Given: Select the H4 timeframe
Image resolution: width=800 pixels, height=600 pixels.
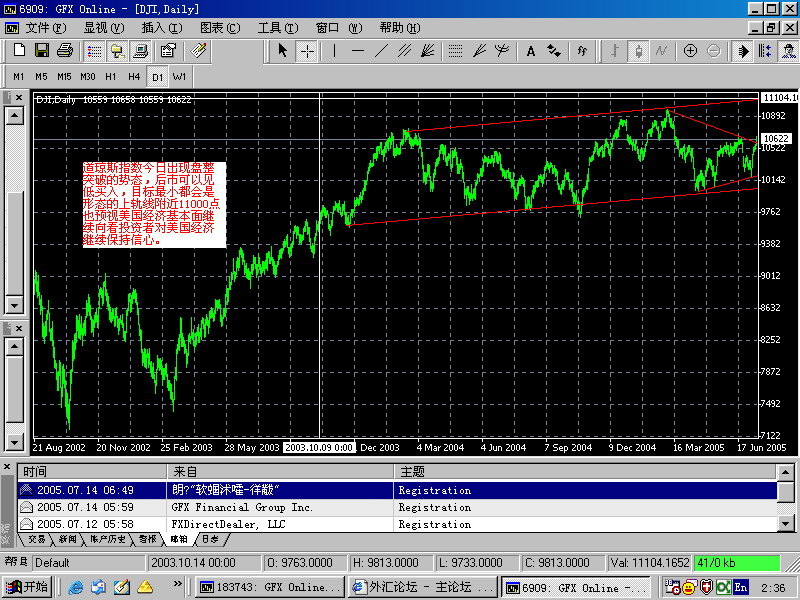Looking at the screenshot, I should tap(134, 77).
